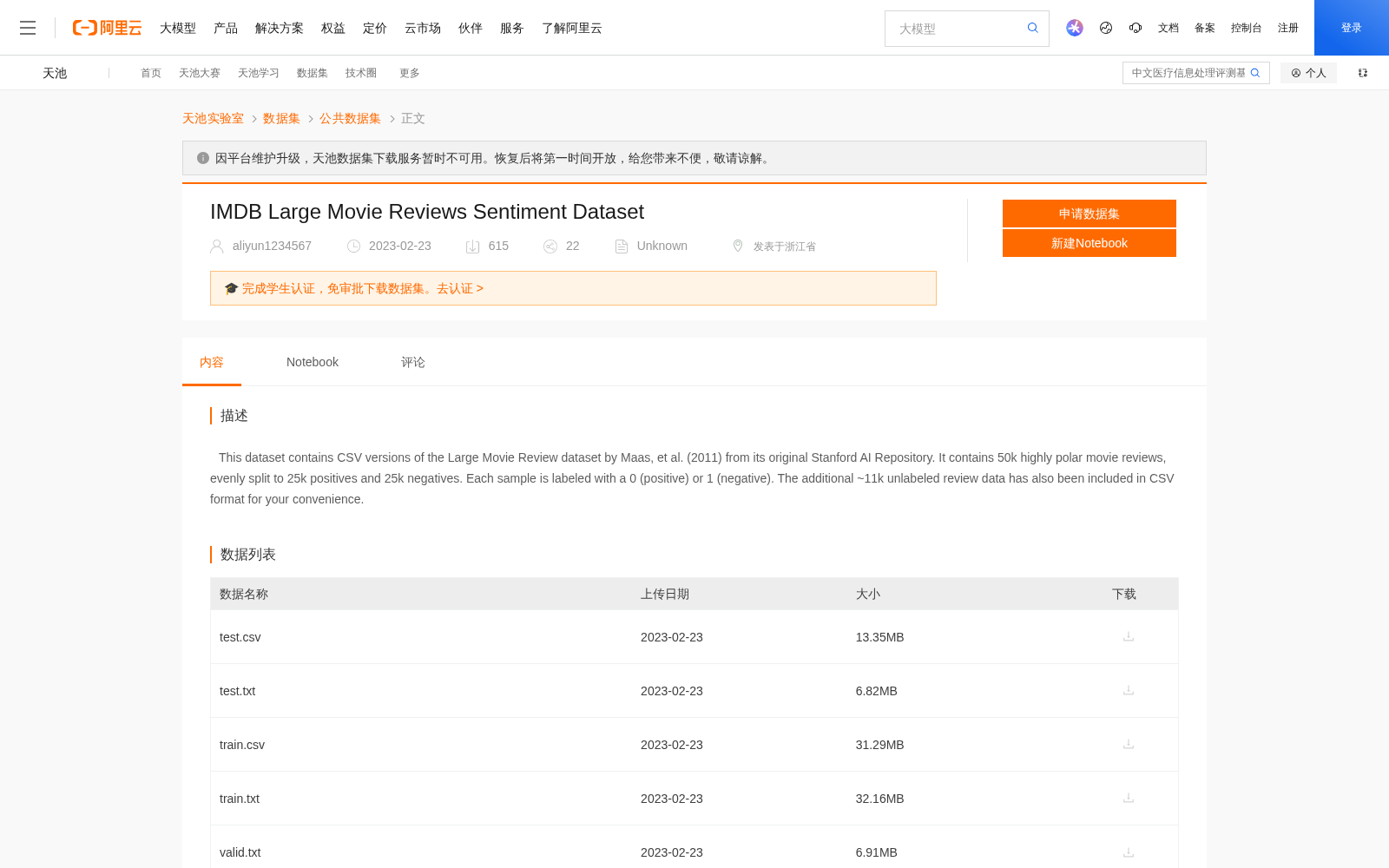The image size is (1389, 868).
Task: Click the 32.16MB size cell
Action: click(879, 799)
